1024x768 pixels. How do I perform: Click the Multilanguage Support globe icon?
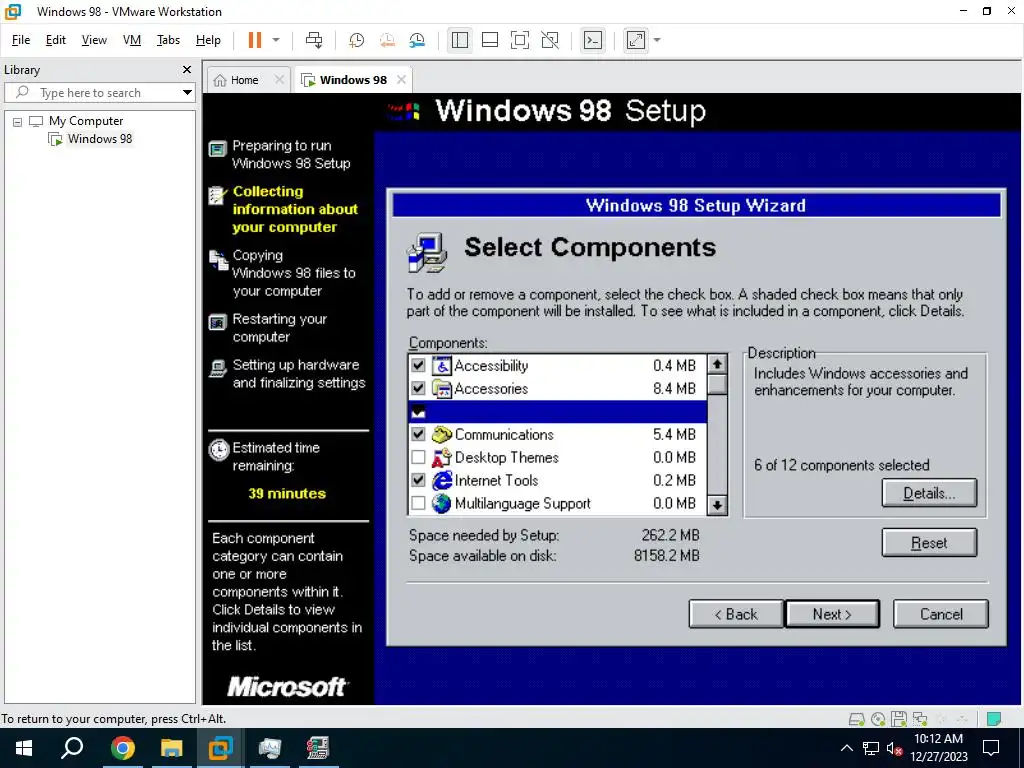pos(442,503)
